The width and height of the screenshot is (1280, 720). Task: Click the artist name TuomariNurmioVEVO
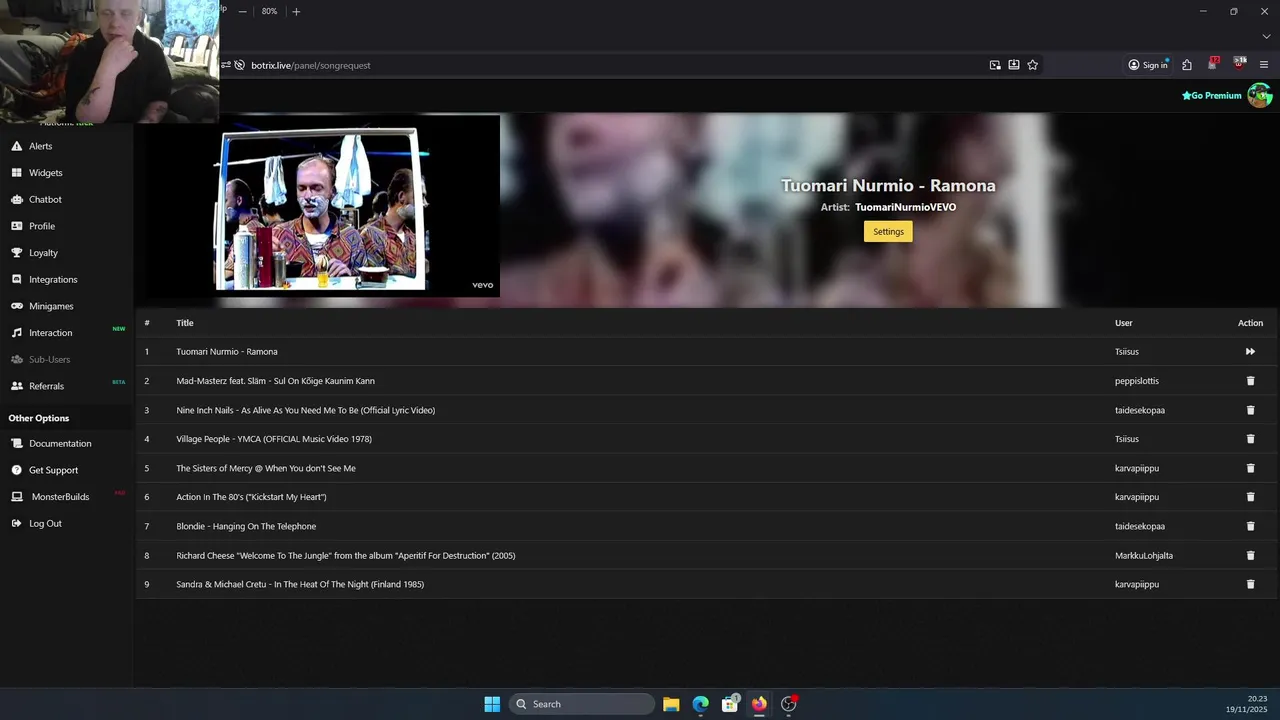[905, 207]
